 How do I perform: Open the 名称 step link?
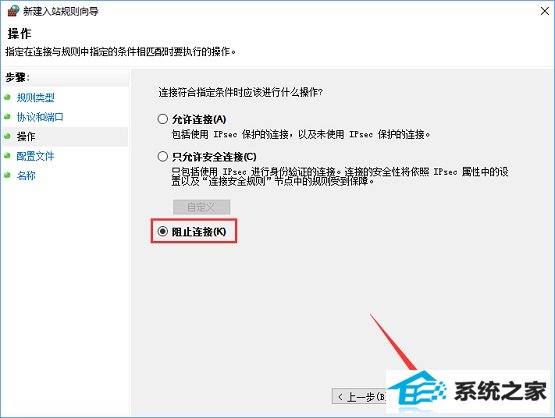pyautogui.click(x=26, y=175)
